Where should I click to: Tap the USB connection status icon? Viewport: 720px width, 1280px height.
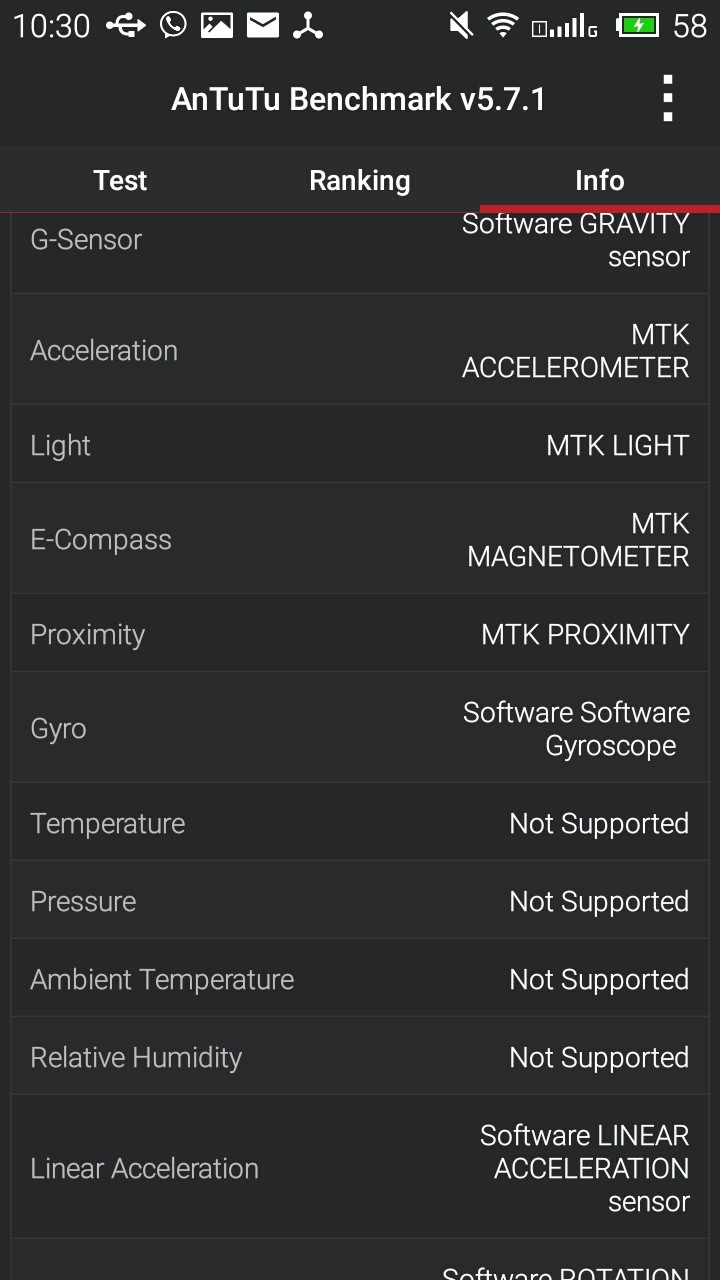tap(126, 25)
